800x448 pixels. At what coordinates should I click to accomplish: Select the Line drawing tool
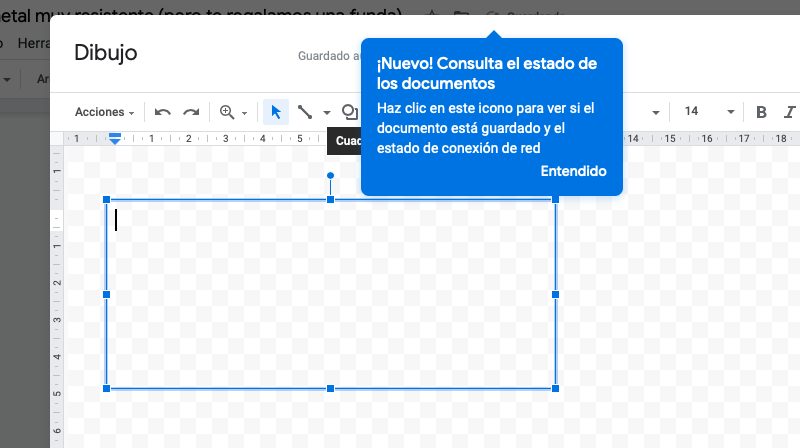tap(305, 112)
